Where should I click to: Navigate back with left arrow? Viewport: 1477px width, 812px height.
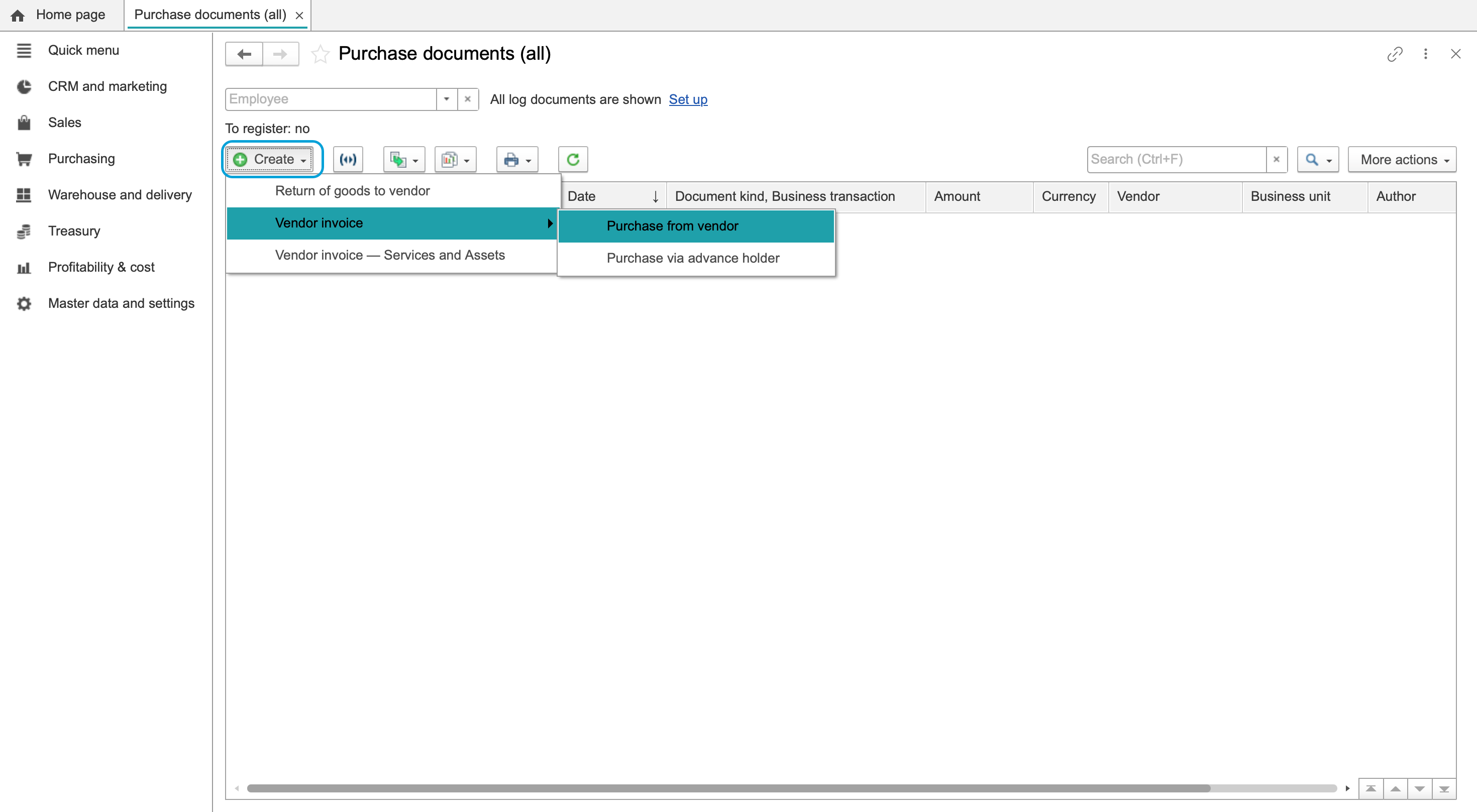(x=244, y=54)
